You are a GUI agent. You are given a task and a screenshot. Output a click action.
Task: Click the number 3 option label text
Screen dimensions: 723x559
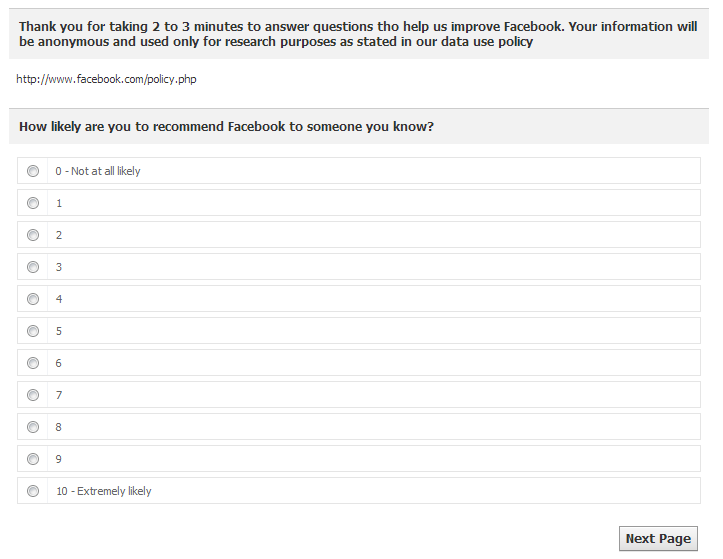pos(59,267)
